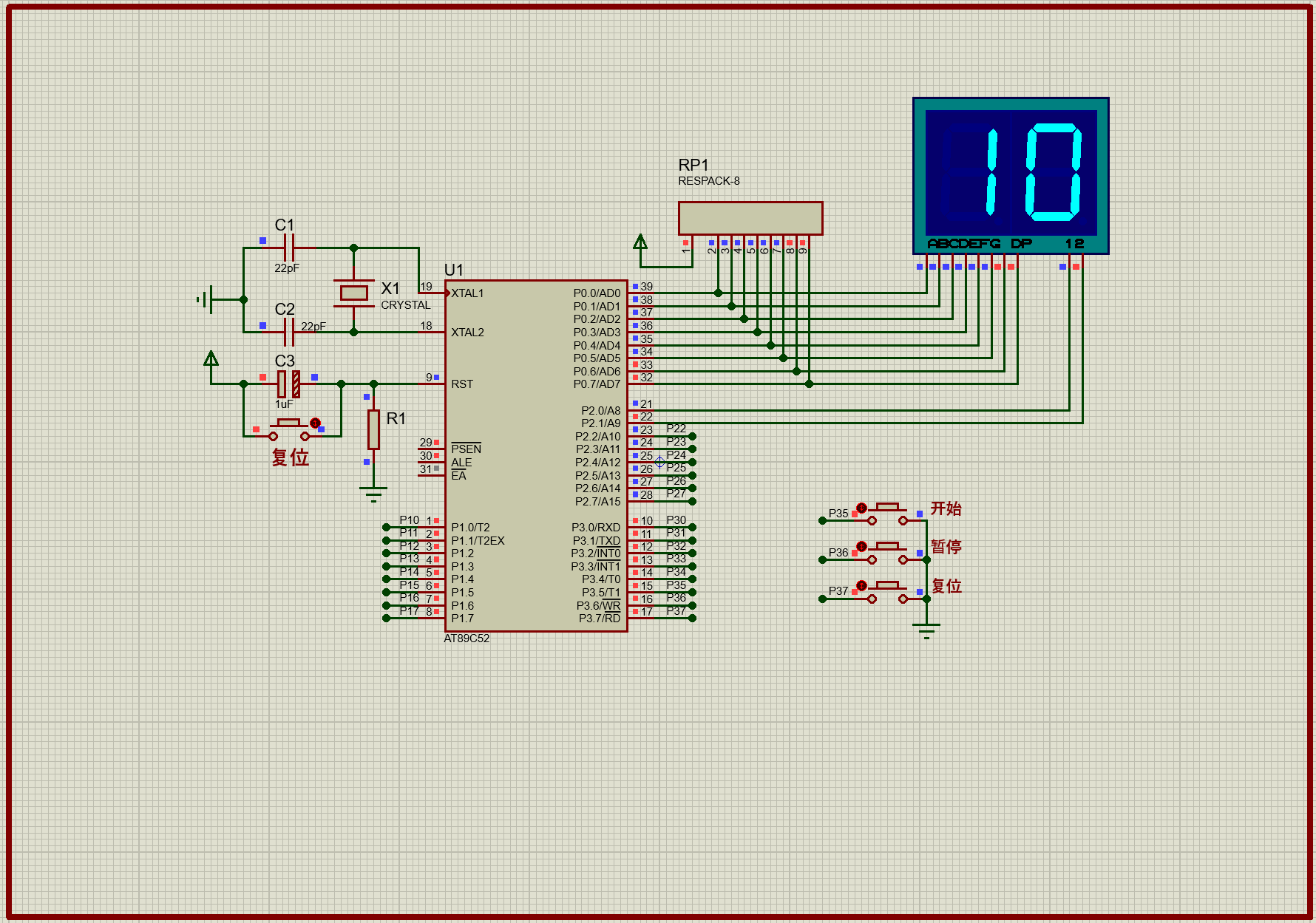Click the PSEN pin name
The image size is (1316, 923).
click(466, 449)
